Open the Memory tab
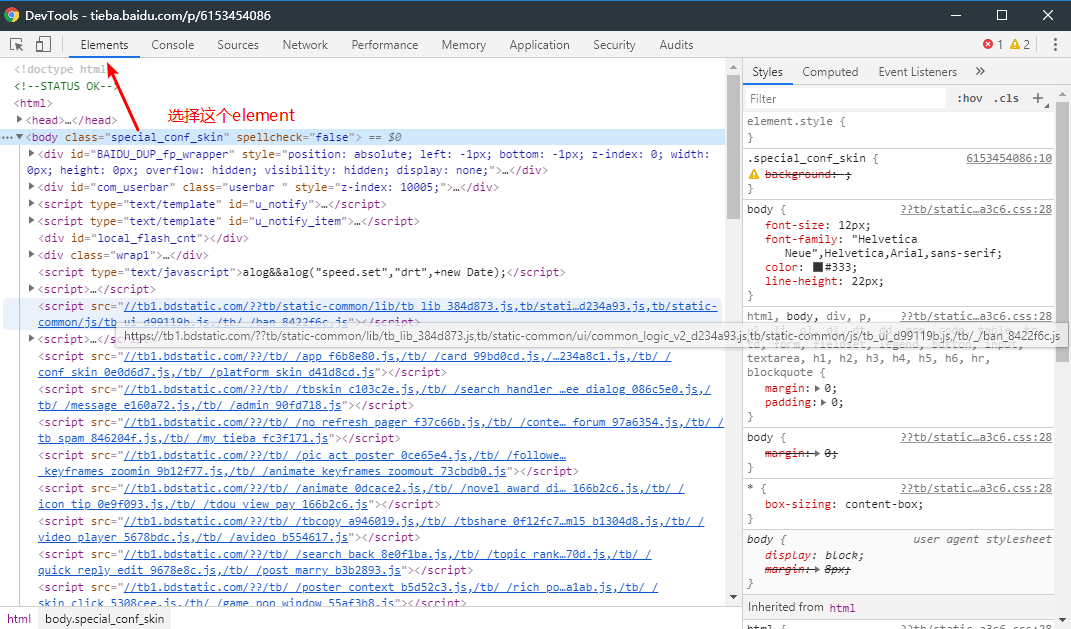The width and height of the screenshot is (1071, 629). coord(464,44)
